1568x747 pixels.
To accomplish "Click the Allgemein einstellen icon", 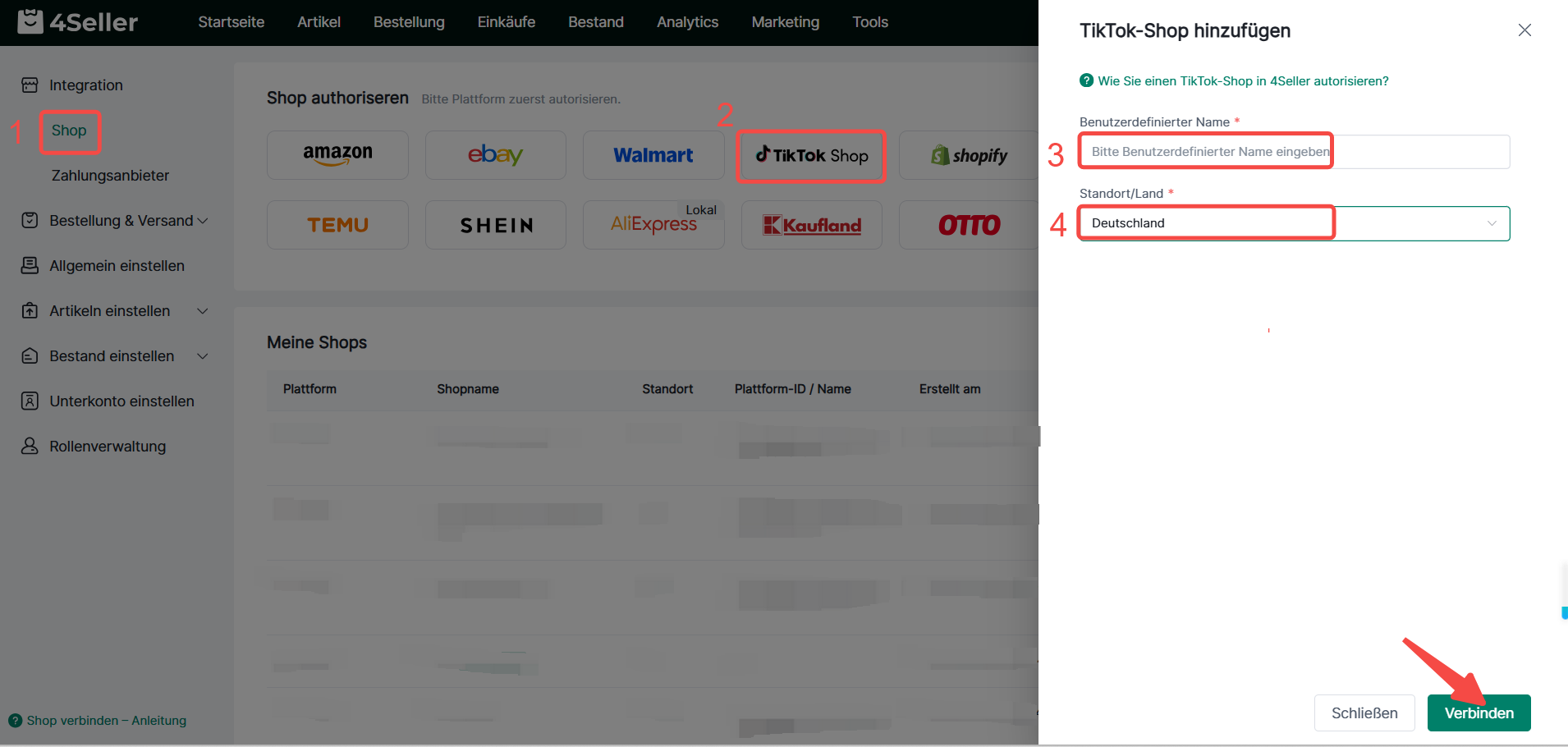I will pyautogui.click(x=30, y=265).
